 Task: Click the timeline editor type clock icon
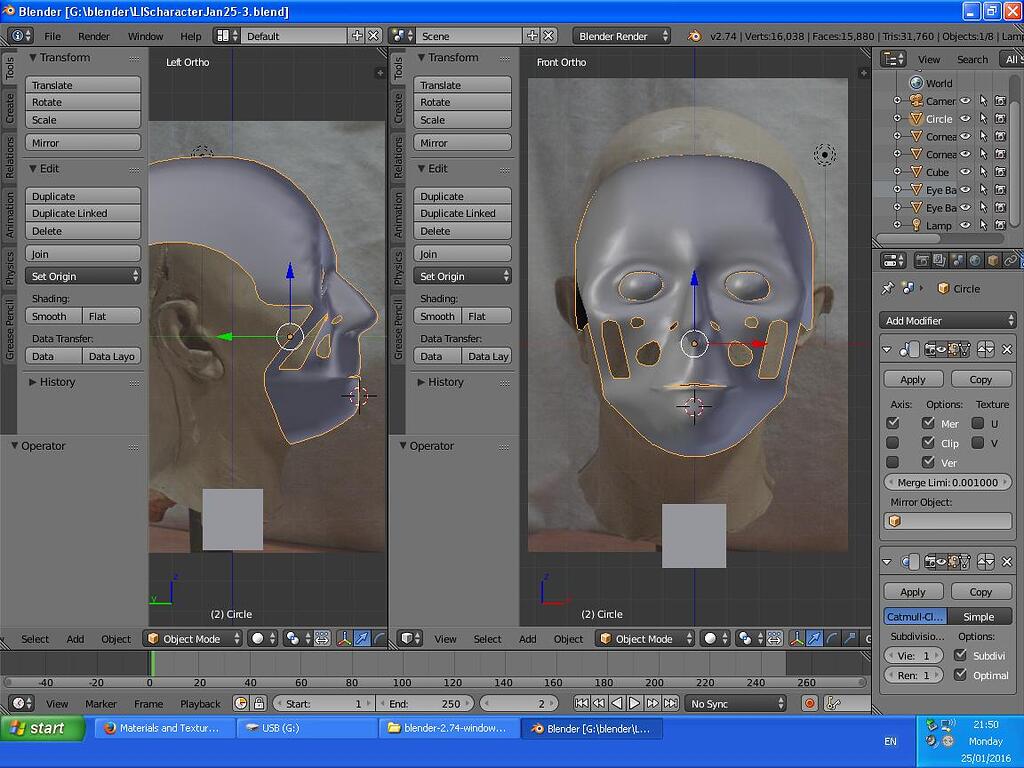tap(21, 703)
